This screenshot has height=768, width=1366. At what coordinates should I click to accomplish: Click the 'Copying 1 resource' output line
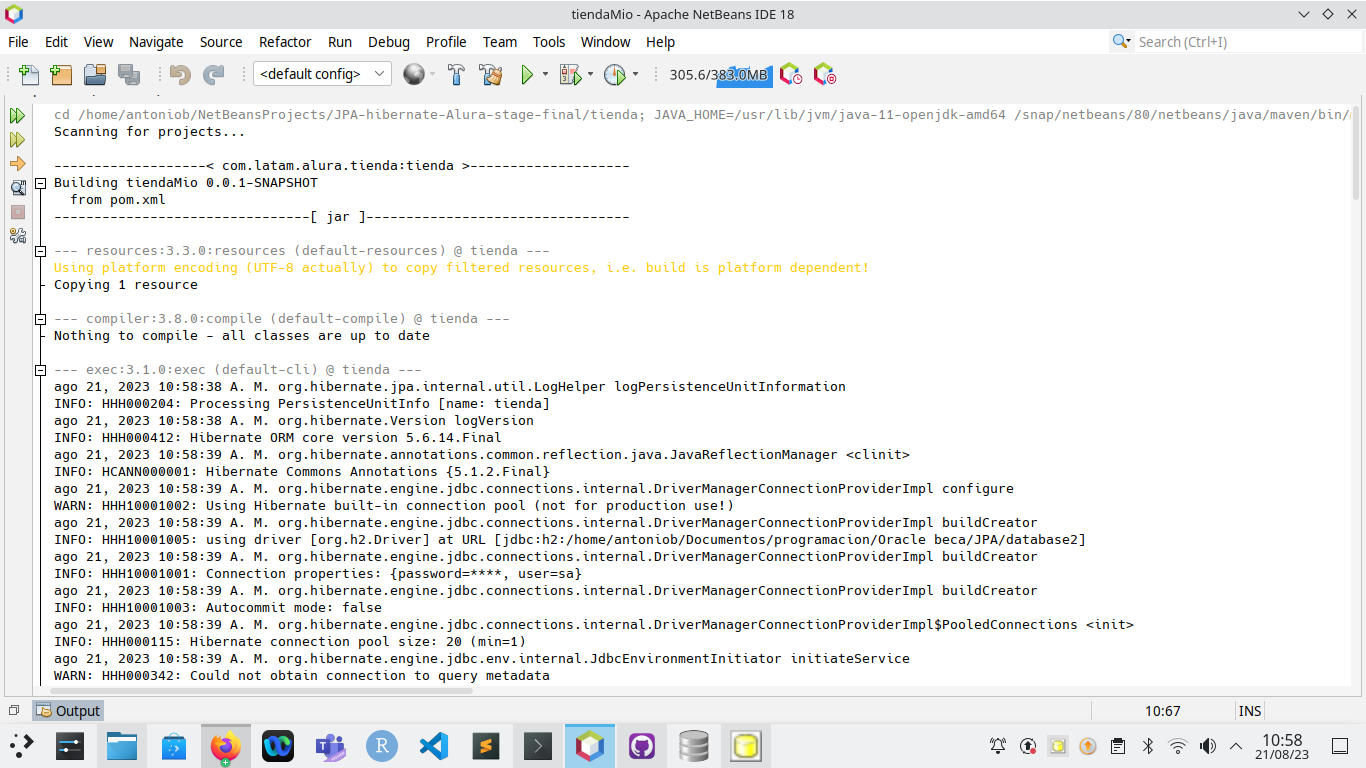point(126,285)
